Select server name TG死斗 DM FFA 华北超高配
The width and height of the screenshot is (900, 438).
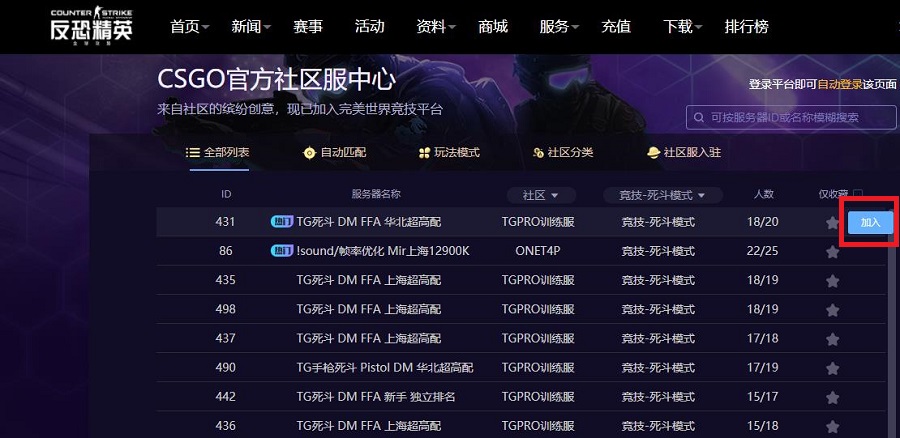pos(368,222)
